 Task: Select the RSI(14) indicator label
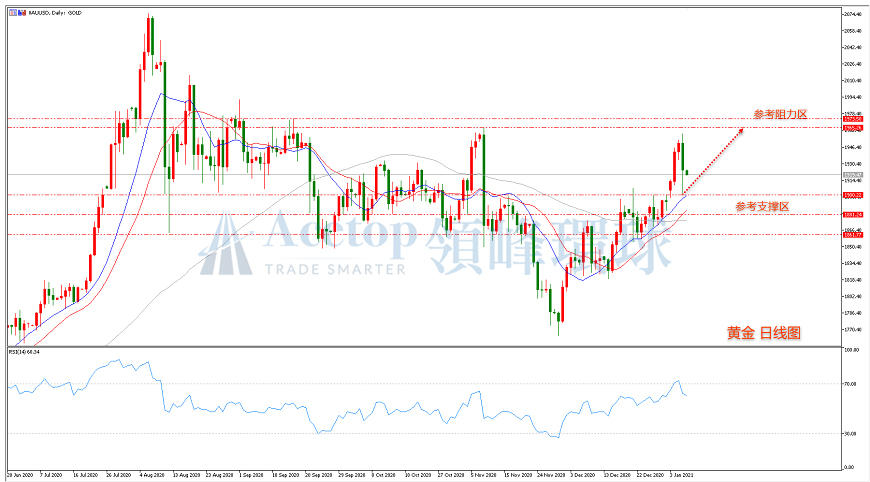[x=24, y=352]
